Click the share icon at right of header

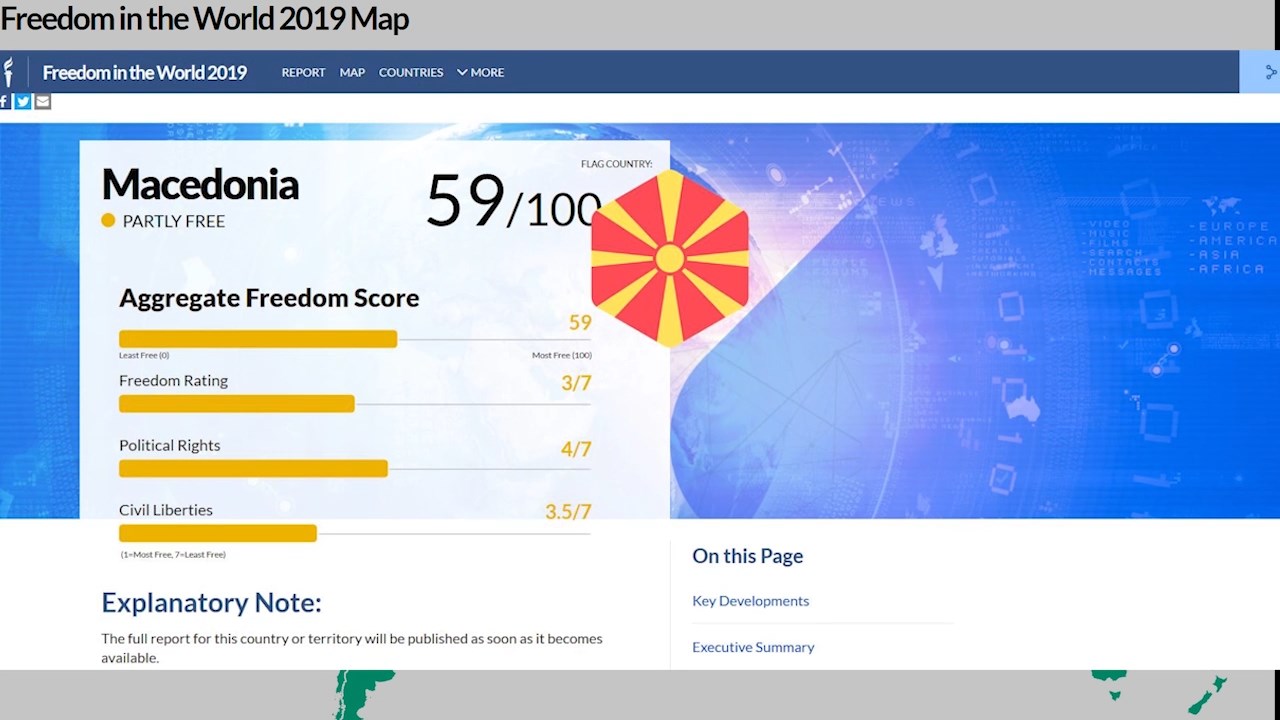(1271, 72)
